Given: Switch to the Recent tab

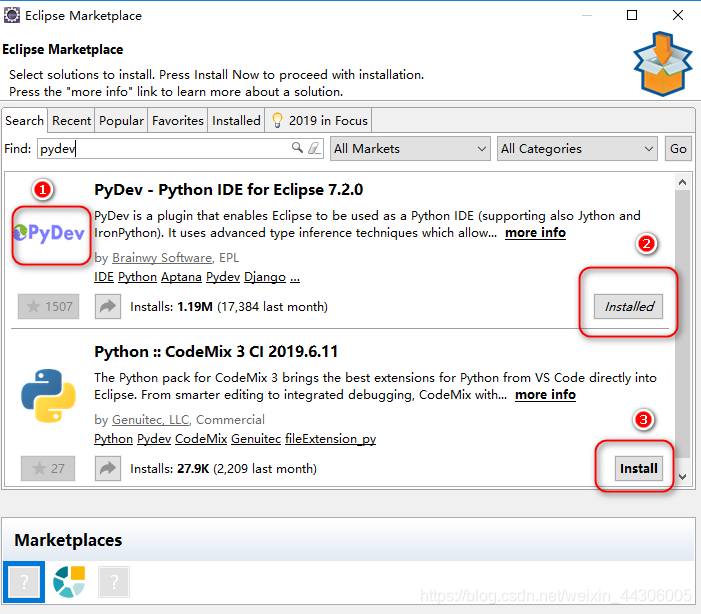Looking at the screenshot, I should (71, 121).
